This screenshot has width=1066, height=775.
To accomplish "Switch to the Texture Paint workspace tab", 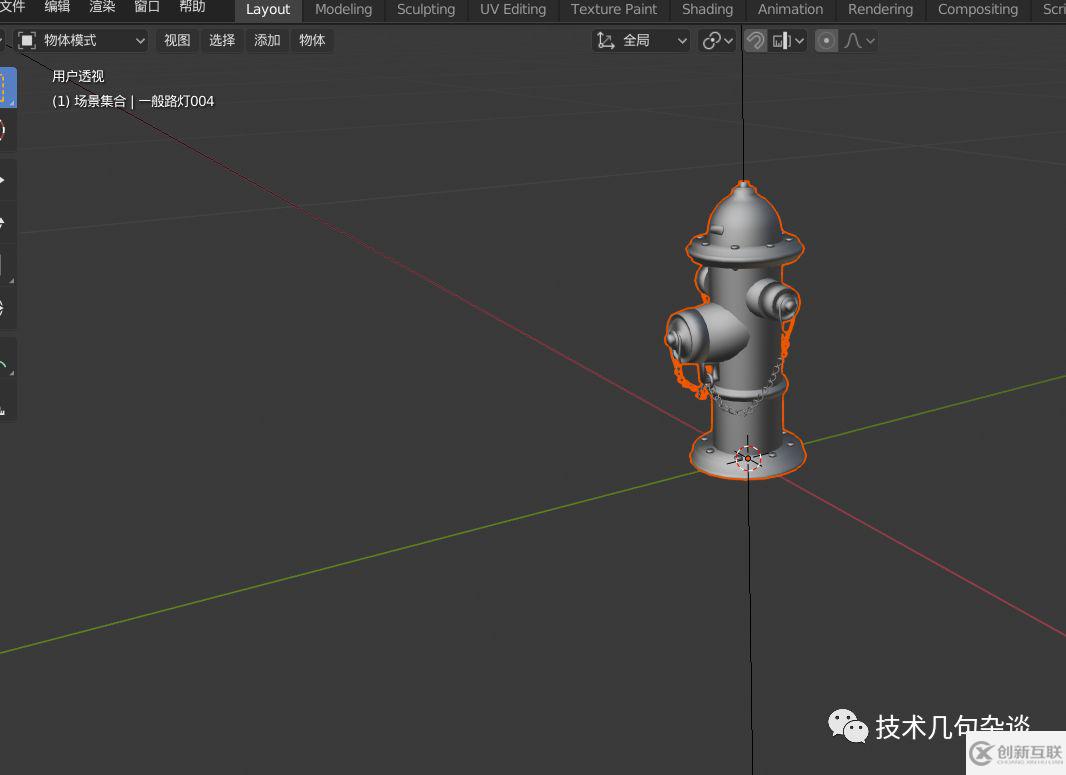I will 614,10.
